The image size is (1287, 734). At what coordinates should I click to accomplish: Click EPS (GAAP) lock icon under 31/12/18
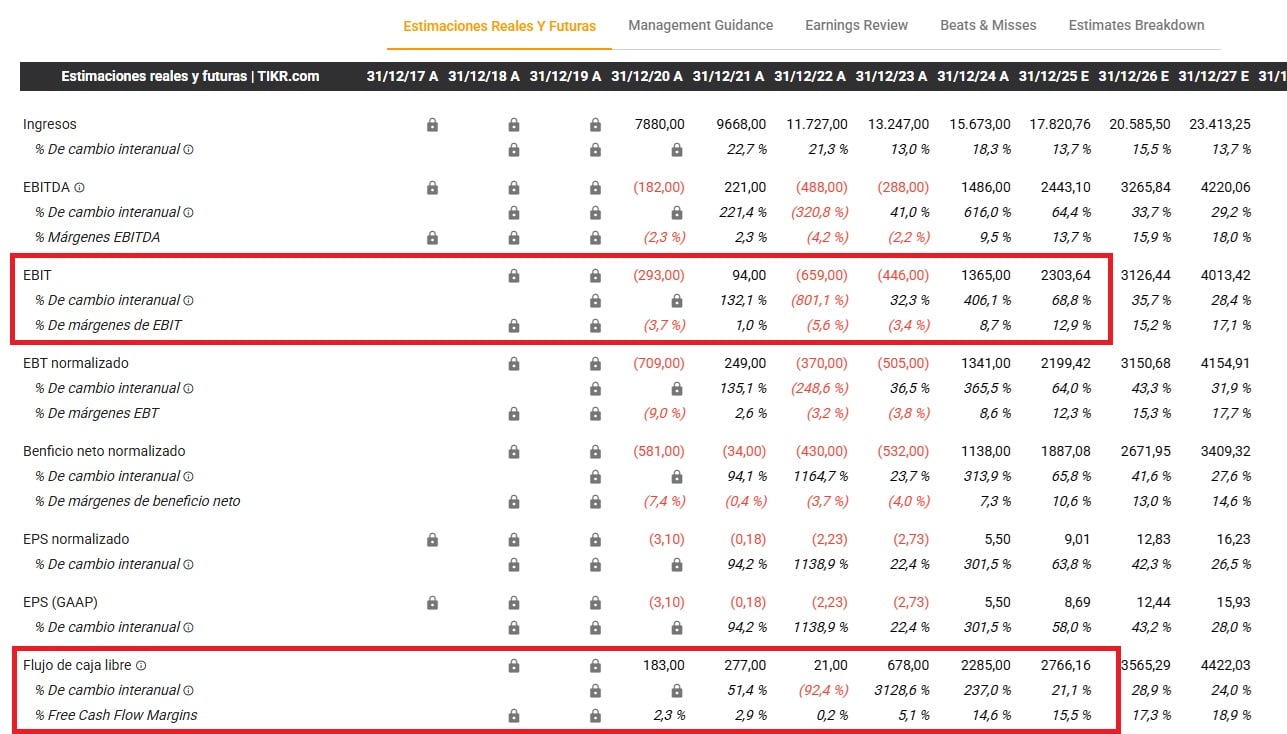513,603
